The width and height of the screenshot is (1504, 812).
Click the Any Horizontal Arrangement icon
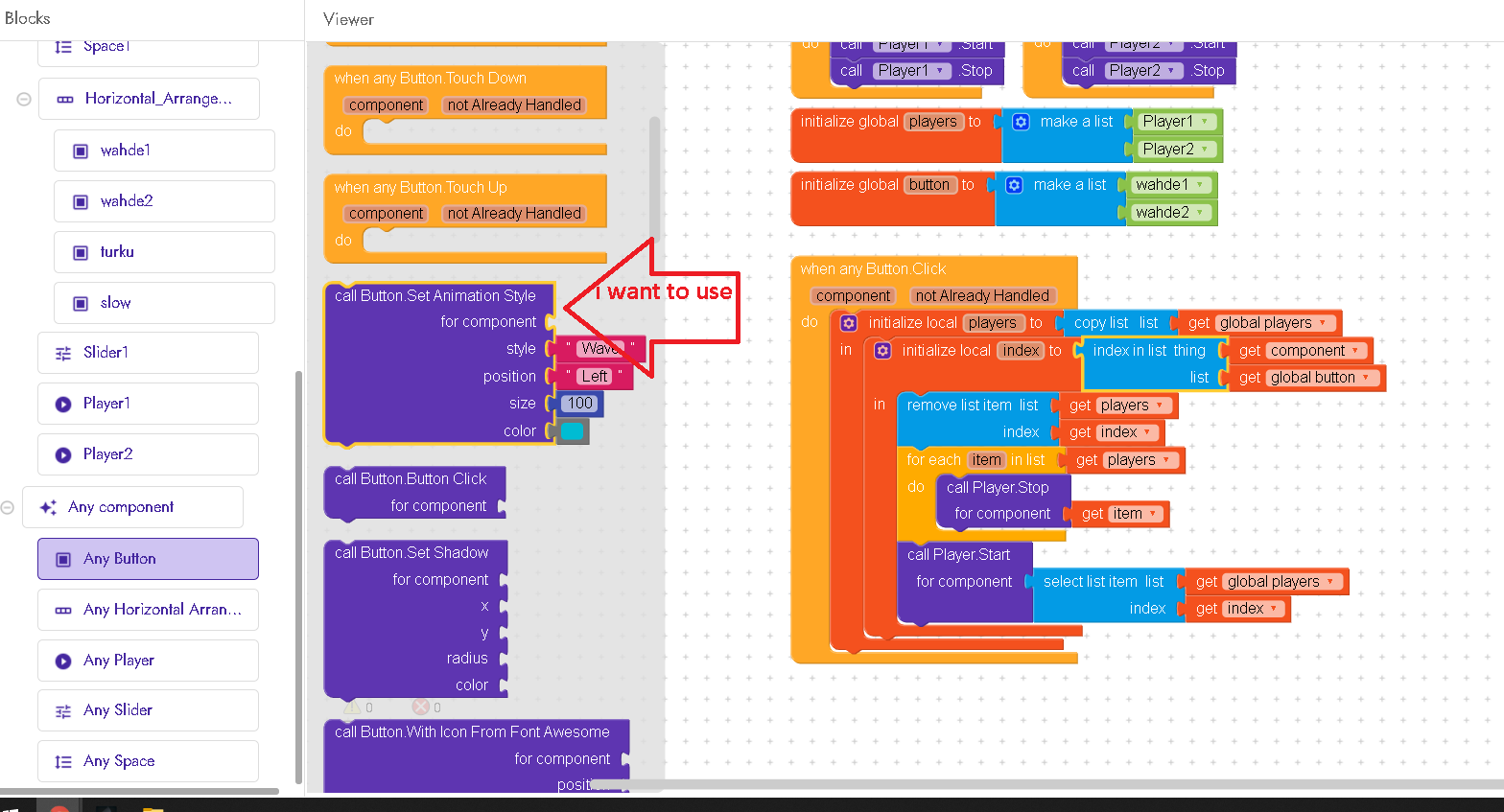pos(63,610)
